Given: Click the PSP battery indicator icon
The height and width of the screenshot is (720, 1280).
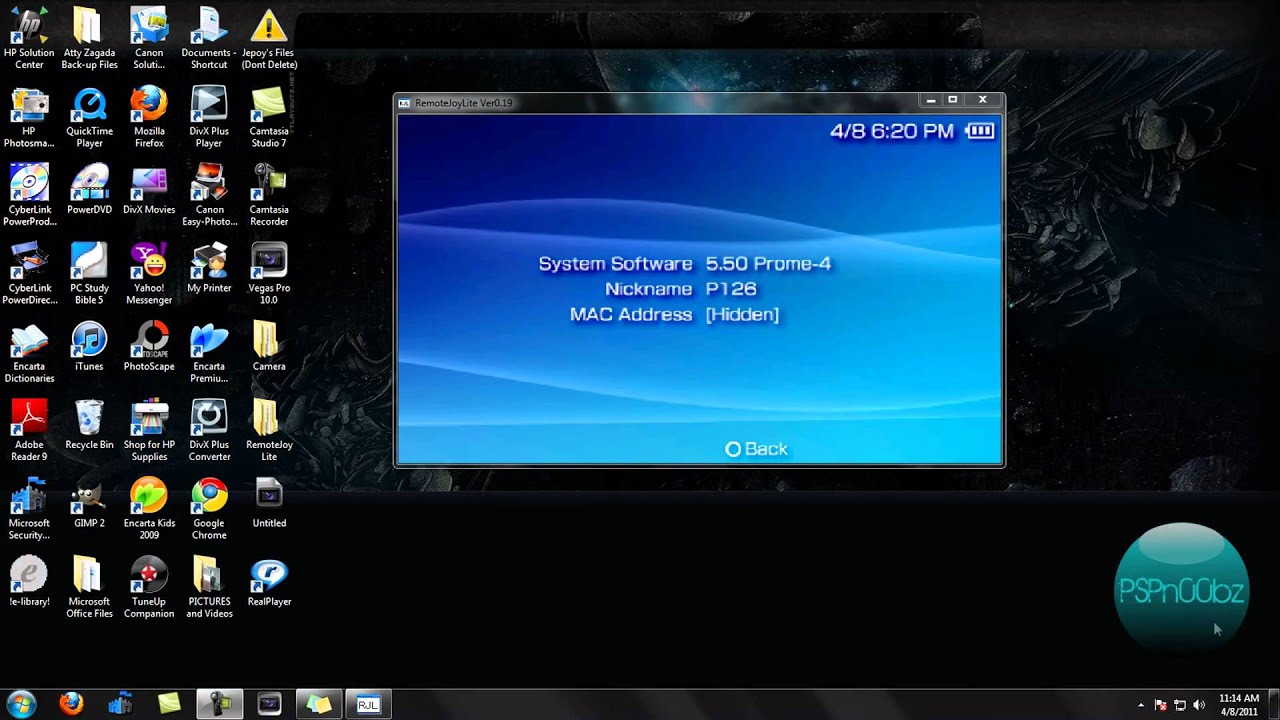Looking at the screenshot, I should [980, 131].
